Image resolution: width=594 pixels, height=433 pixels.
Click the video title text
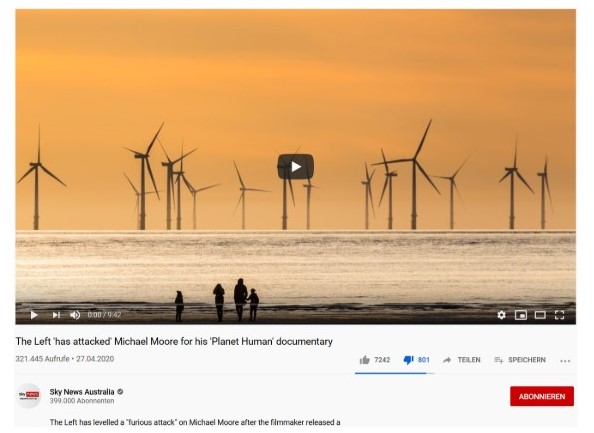coord(174,341)
